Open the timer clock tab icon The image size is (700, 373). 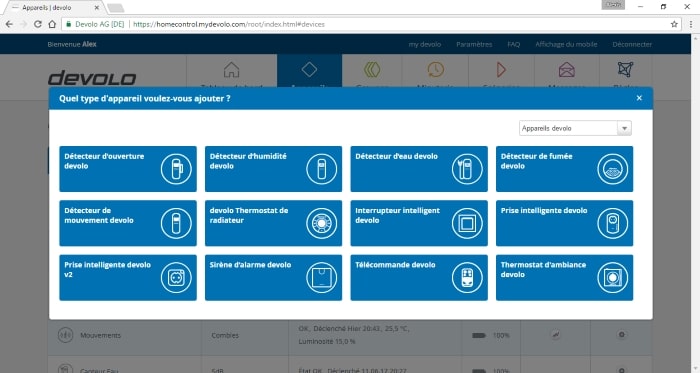[435, 69]
